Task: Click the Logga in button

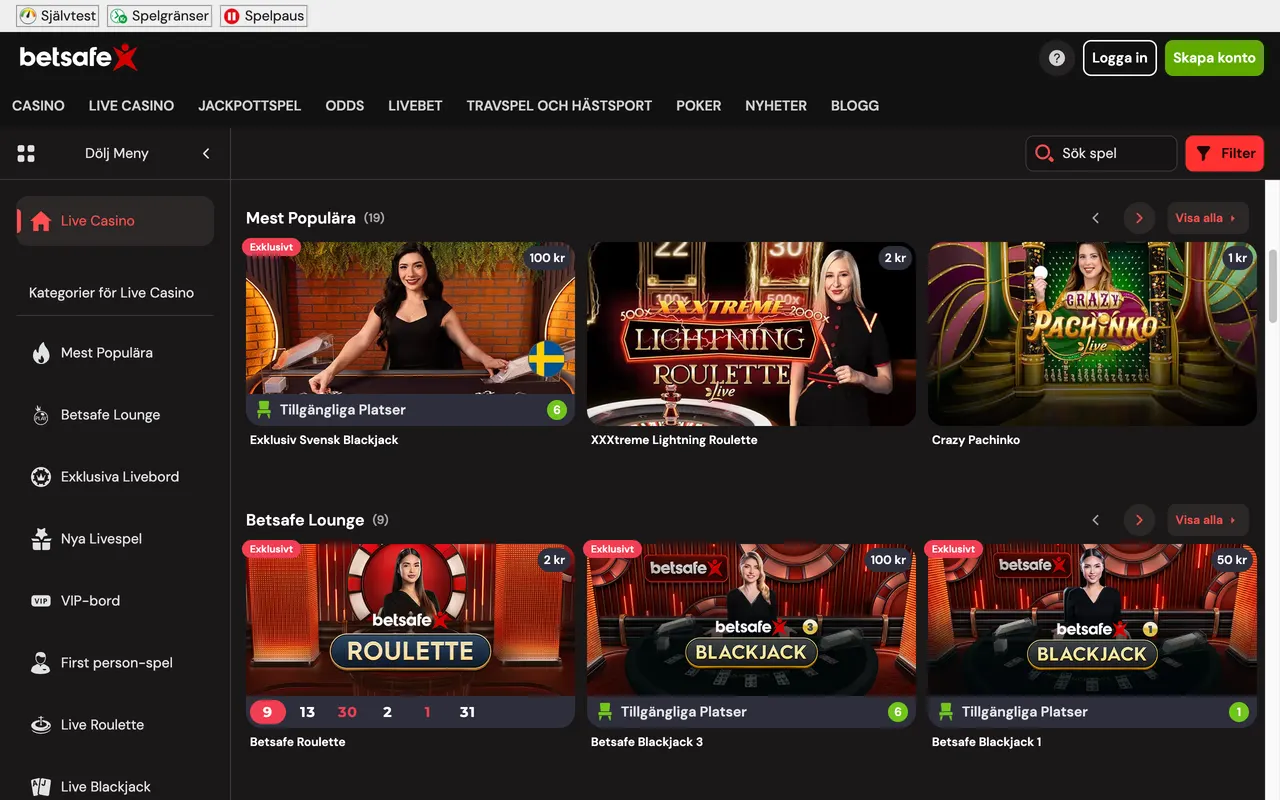Action: pyautogui.click(x=1120, y=58)
